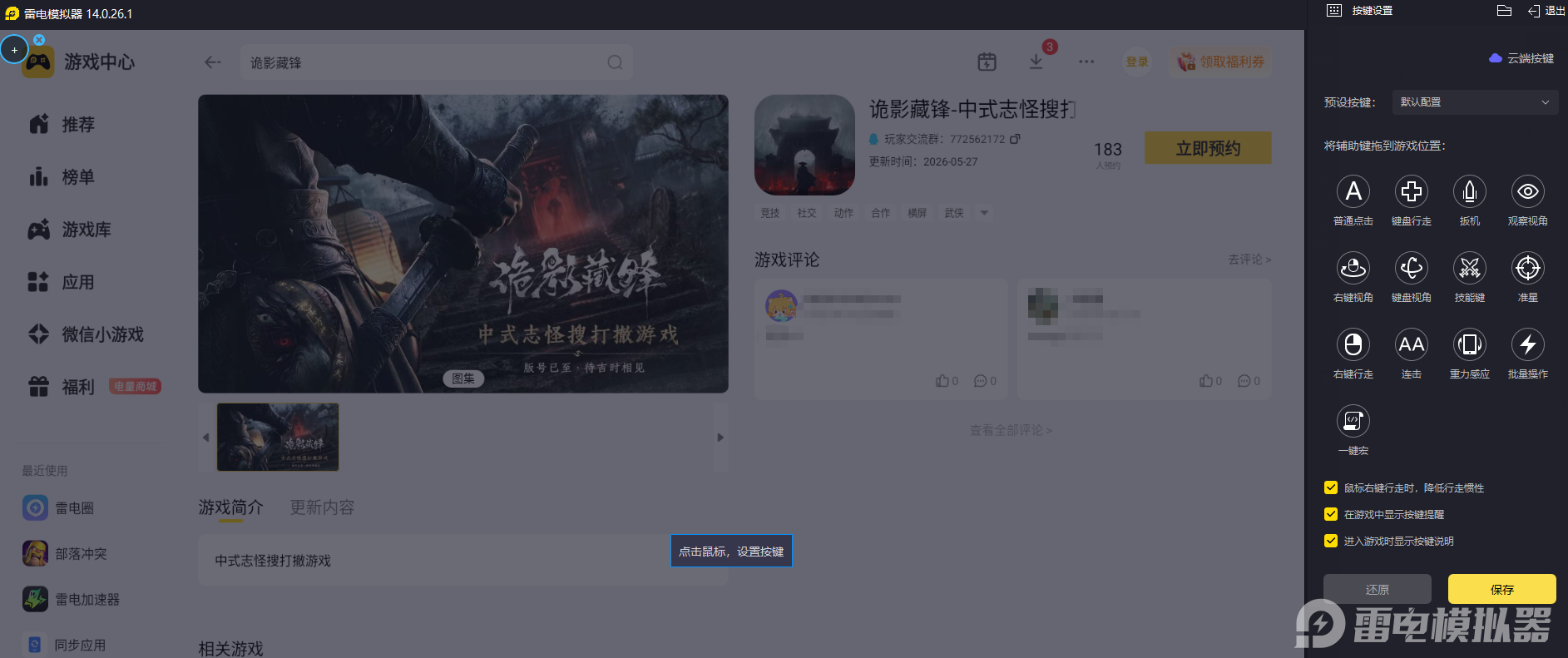Open the 同步应用 recent app
Screen dimensions: 1568x658
(65, 645)
